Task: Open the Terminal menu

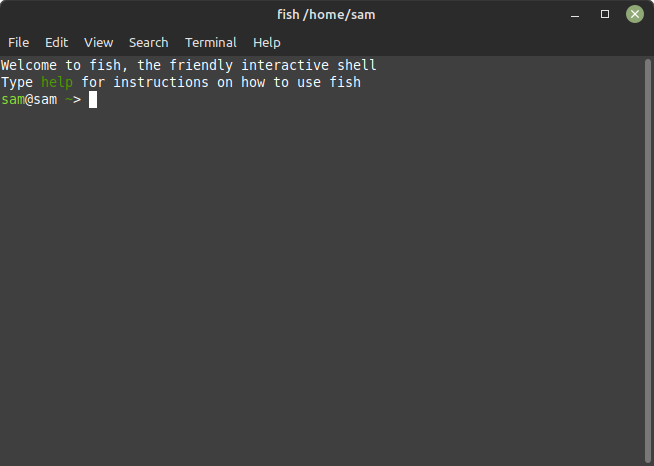Action: pos(211,43)
